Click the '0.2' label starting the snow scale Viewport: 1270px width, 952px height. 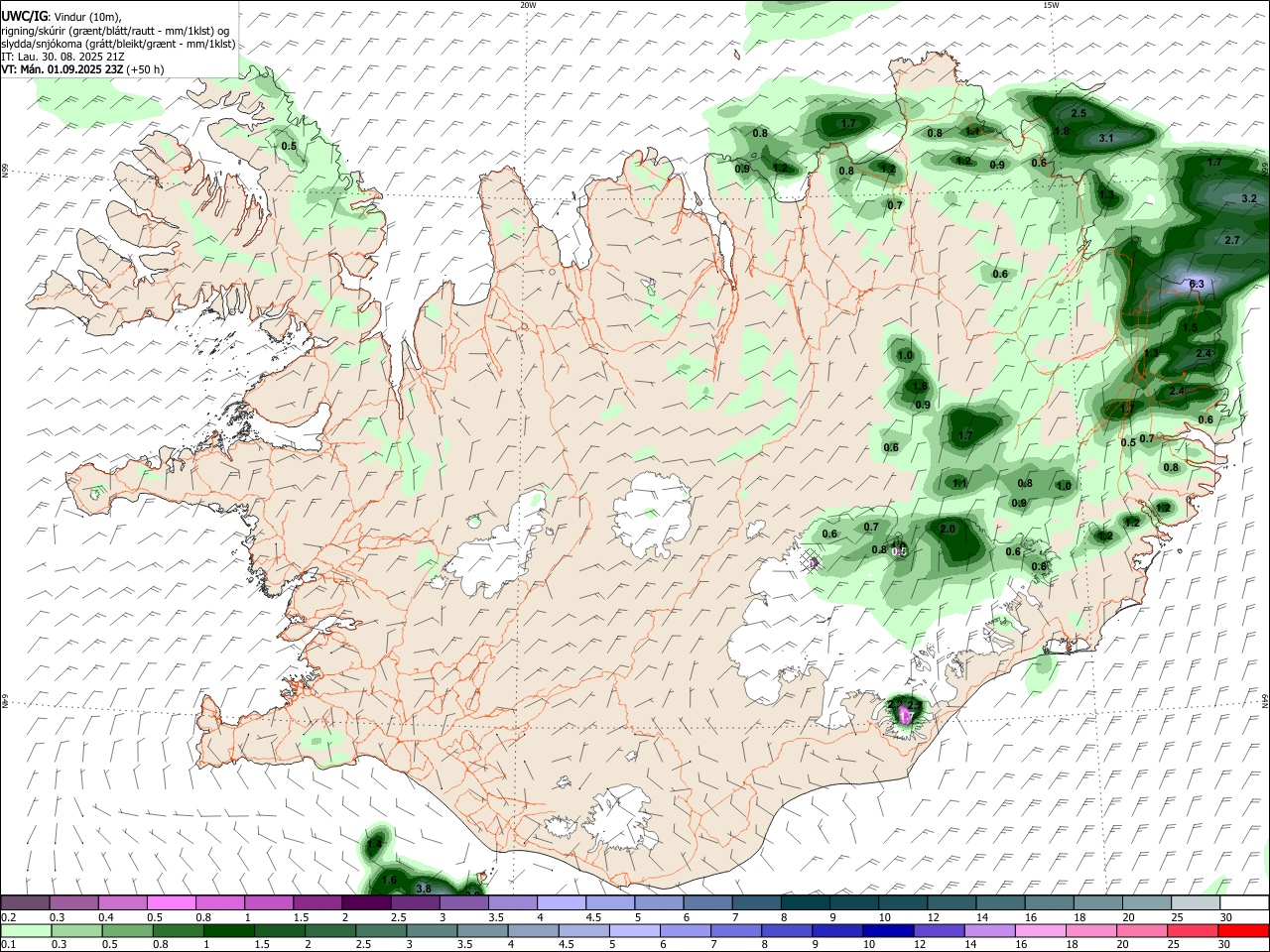pos(9,917)
